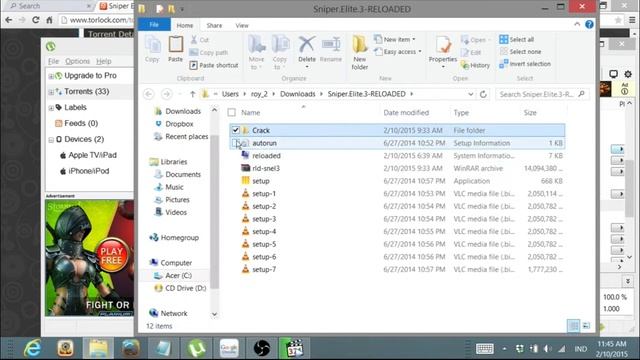640x360 pixels.
Task: Open Internet Explorer from the taskbar
Action: (x=33, y=348)
